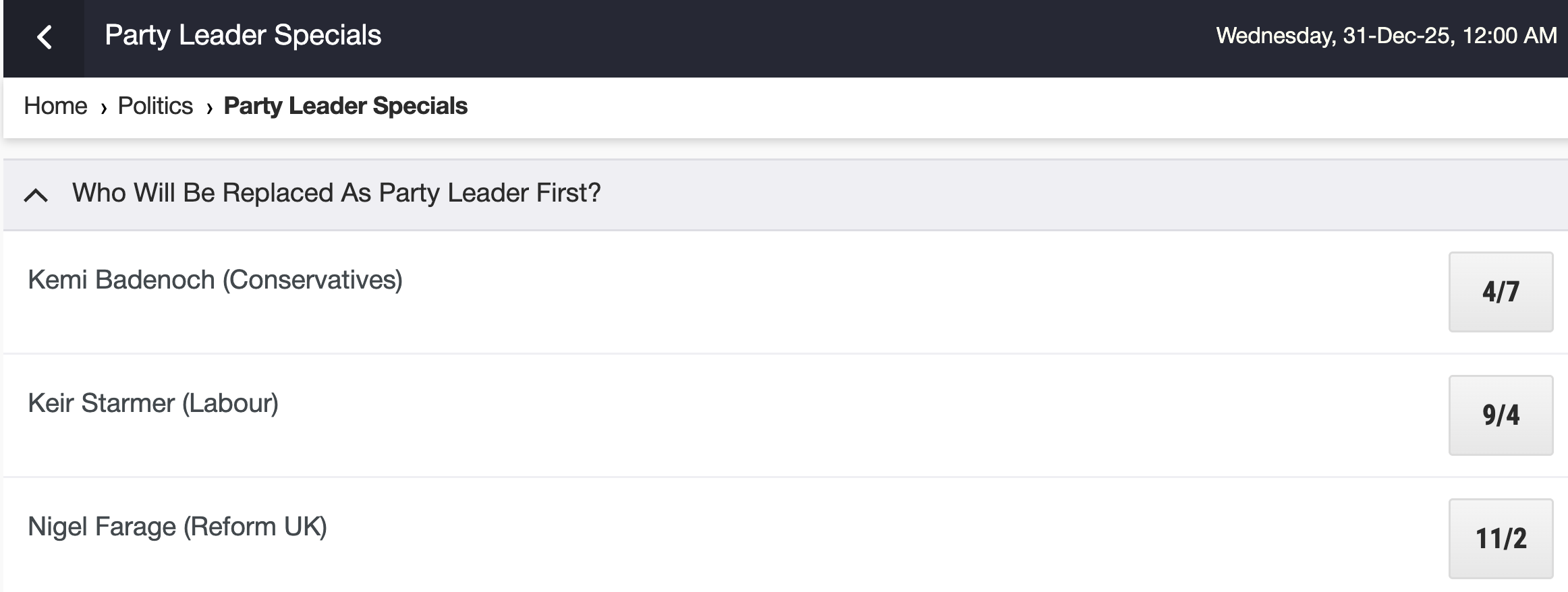This screenshot has height=592, width=1568.
Task: Click the back arrow in header
Action: pos(45,37)
